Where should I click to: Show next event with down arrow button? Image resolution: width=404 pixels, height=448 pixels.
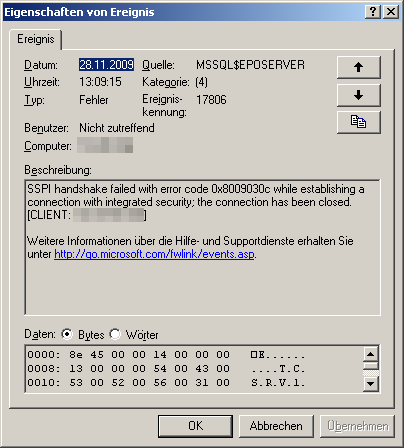[359, 95]
